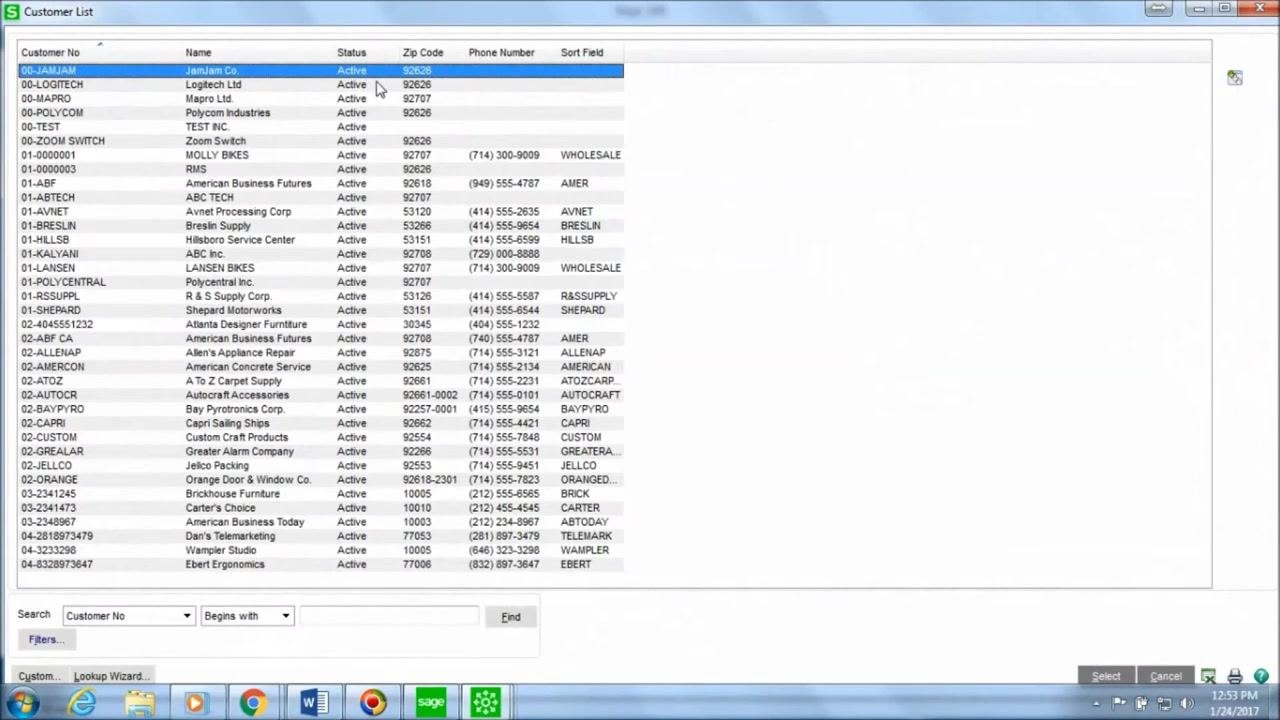Open the Filters dialog
Image resolution: width=1280 pixels, height=720 pixels.
(x=46, y=640)
